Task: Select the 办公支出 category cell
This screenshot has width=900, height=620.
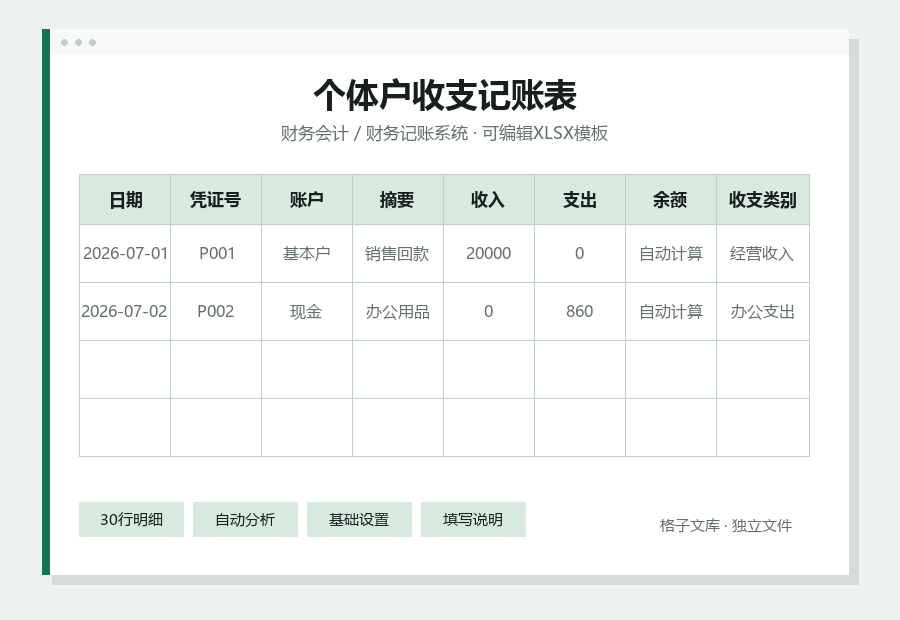Action: (x=763, y=312)
